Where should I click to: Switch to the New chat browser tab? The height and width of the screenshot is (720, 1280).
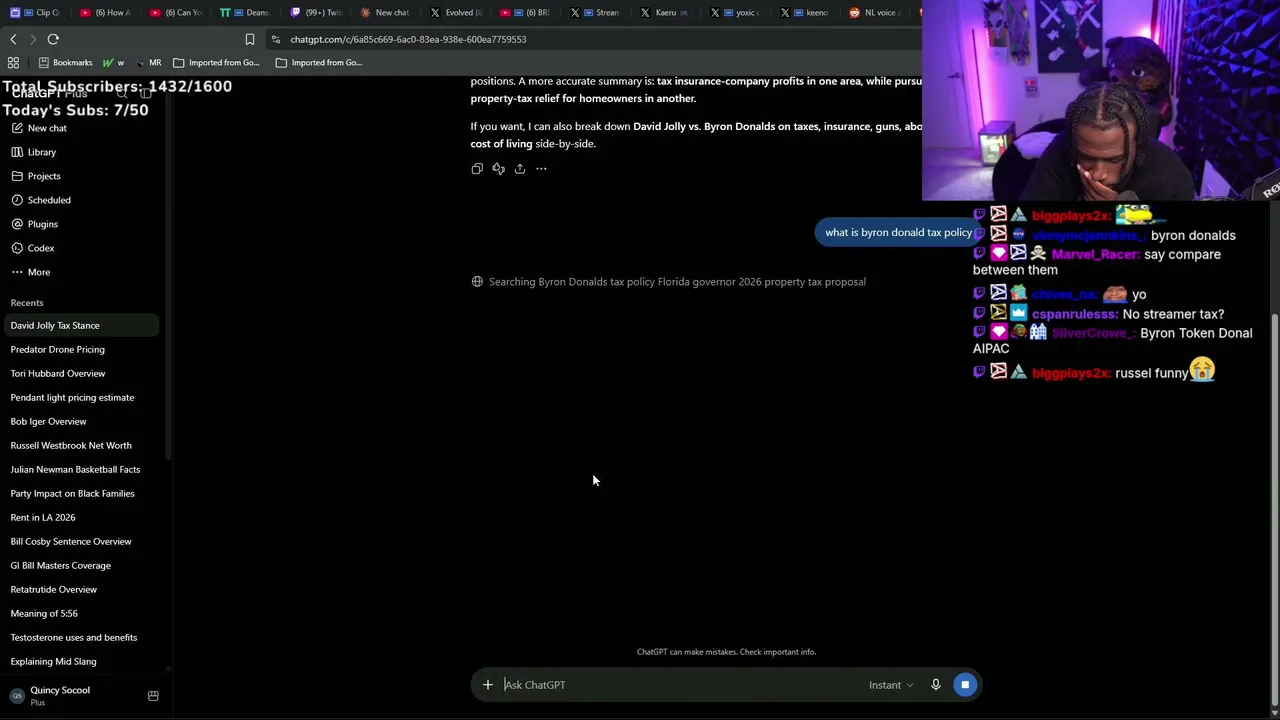click(x=385, y=13)
